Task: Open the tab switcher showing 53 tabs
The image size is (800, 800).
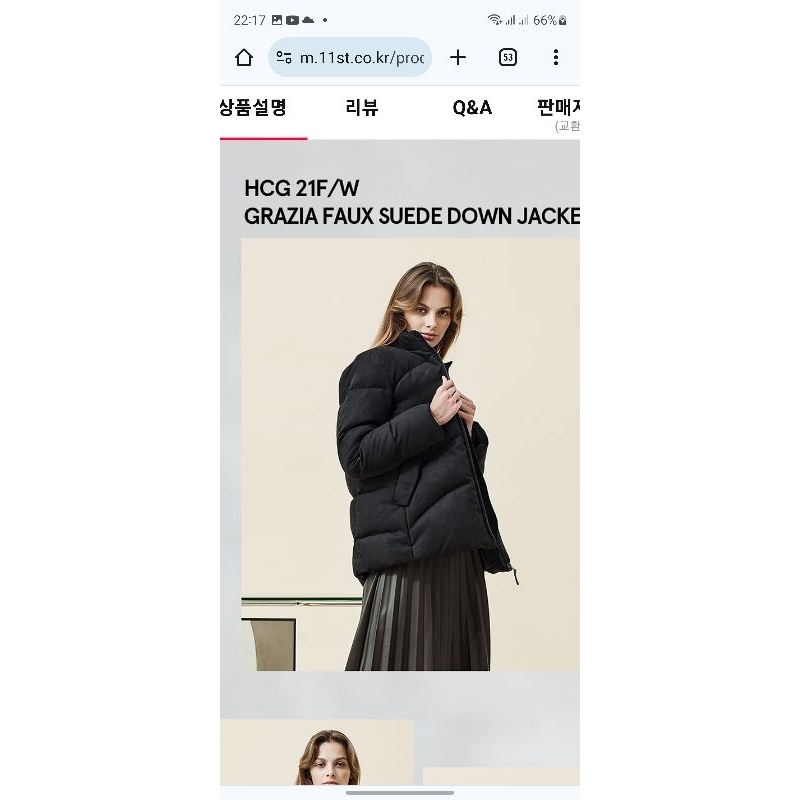Action: (507, 57)
